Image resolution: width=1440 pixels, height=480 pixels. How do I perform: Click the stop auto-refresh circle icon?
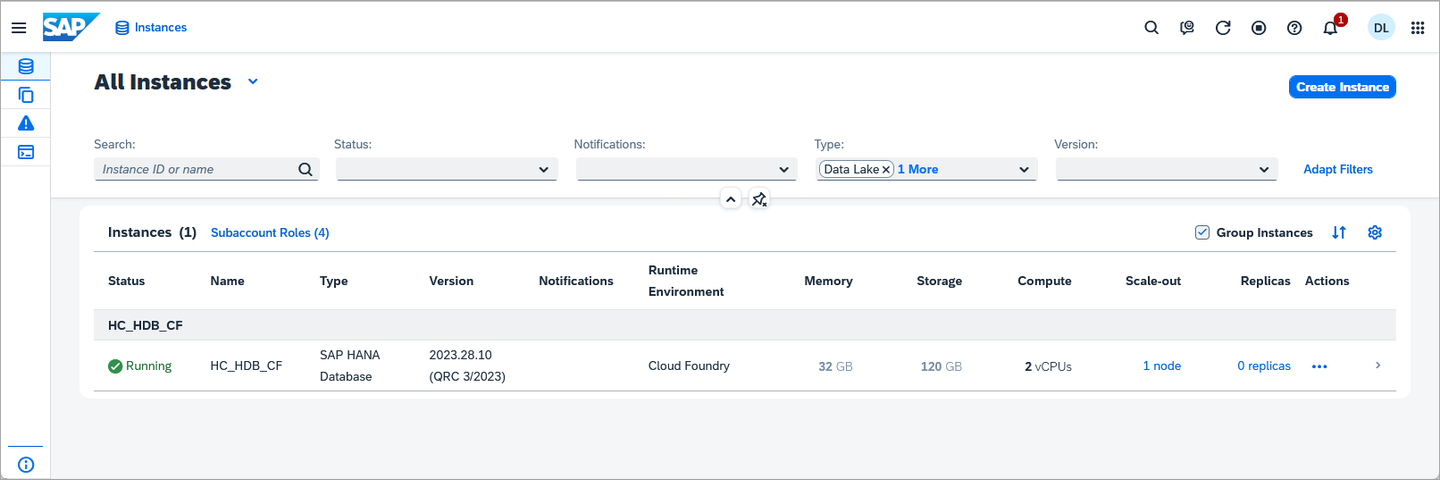coord(1259,28)
